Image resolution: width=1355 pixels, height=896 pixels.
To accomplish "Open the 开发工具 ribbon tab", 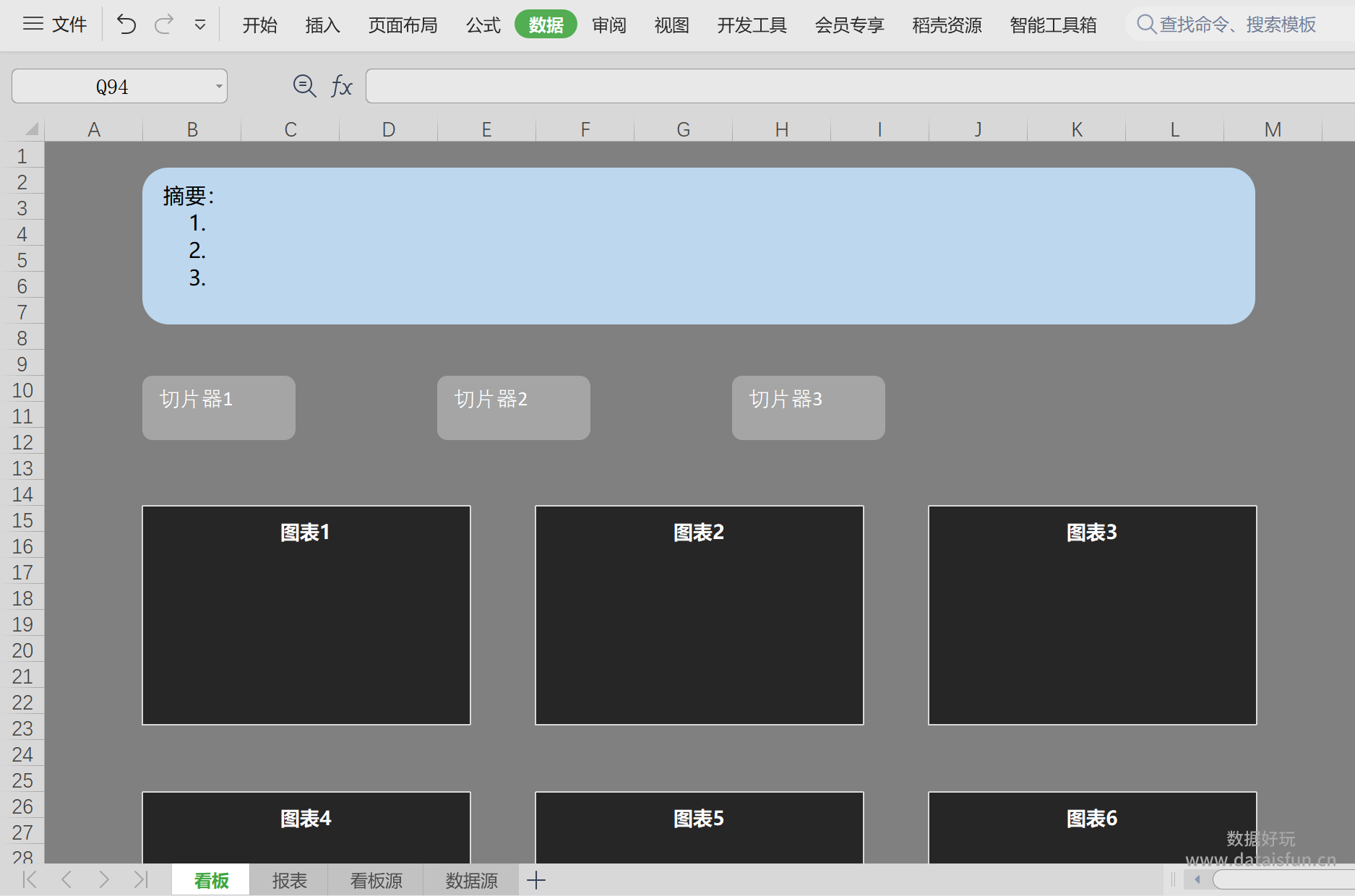I will 752,25.
